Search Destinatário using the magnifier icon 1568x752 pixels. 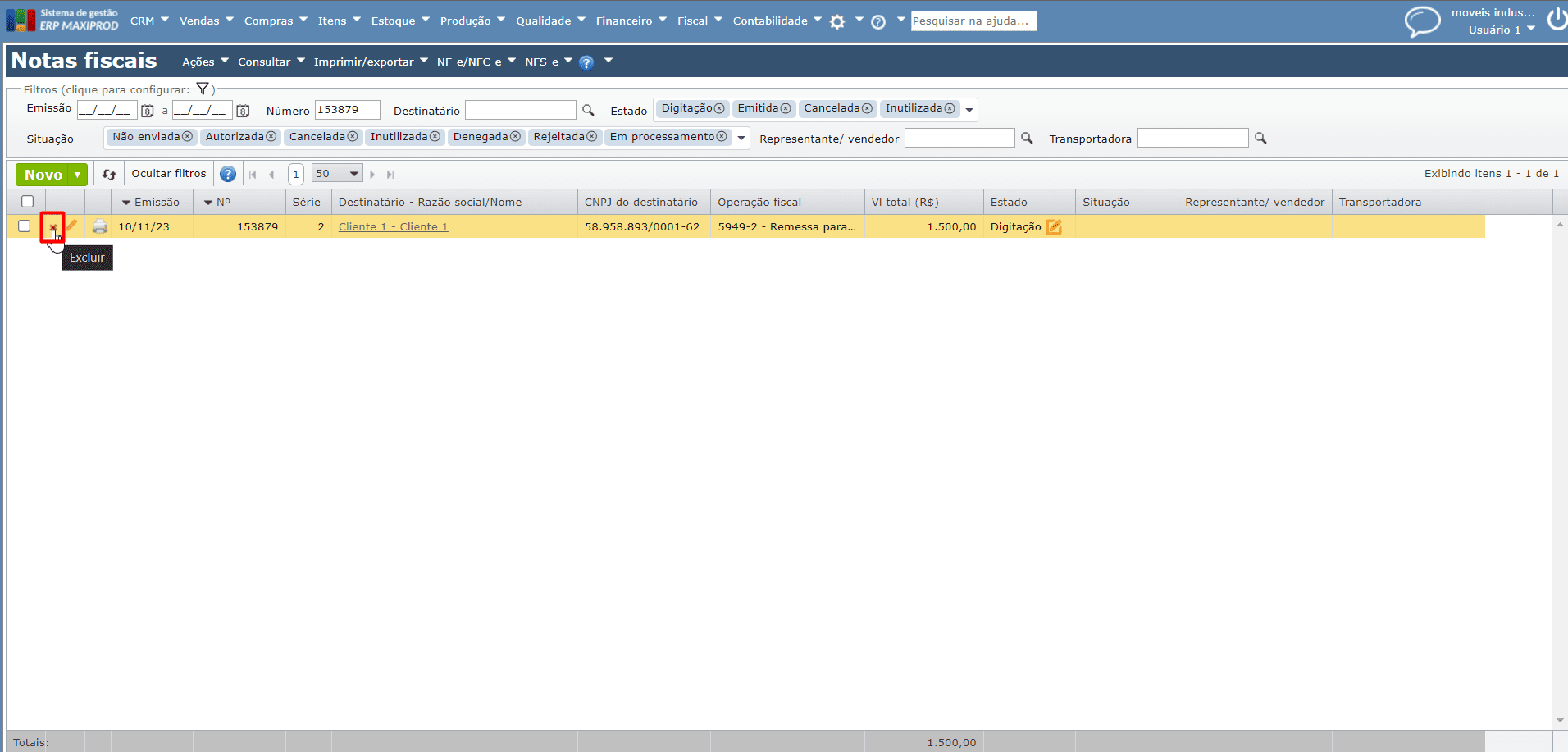pos(588,110)
